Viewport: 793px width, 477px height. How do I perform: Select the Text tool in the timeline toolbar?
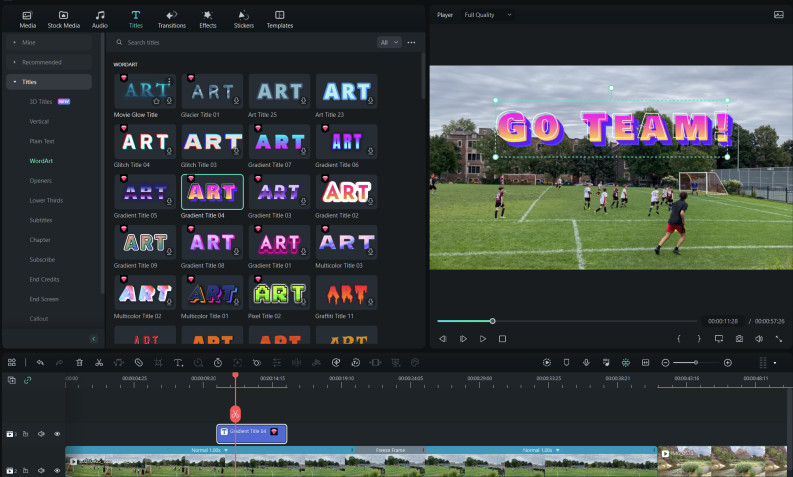[178, 362]
